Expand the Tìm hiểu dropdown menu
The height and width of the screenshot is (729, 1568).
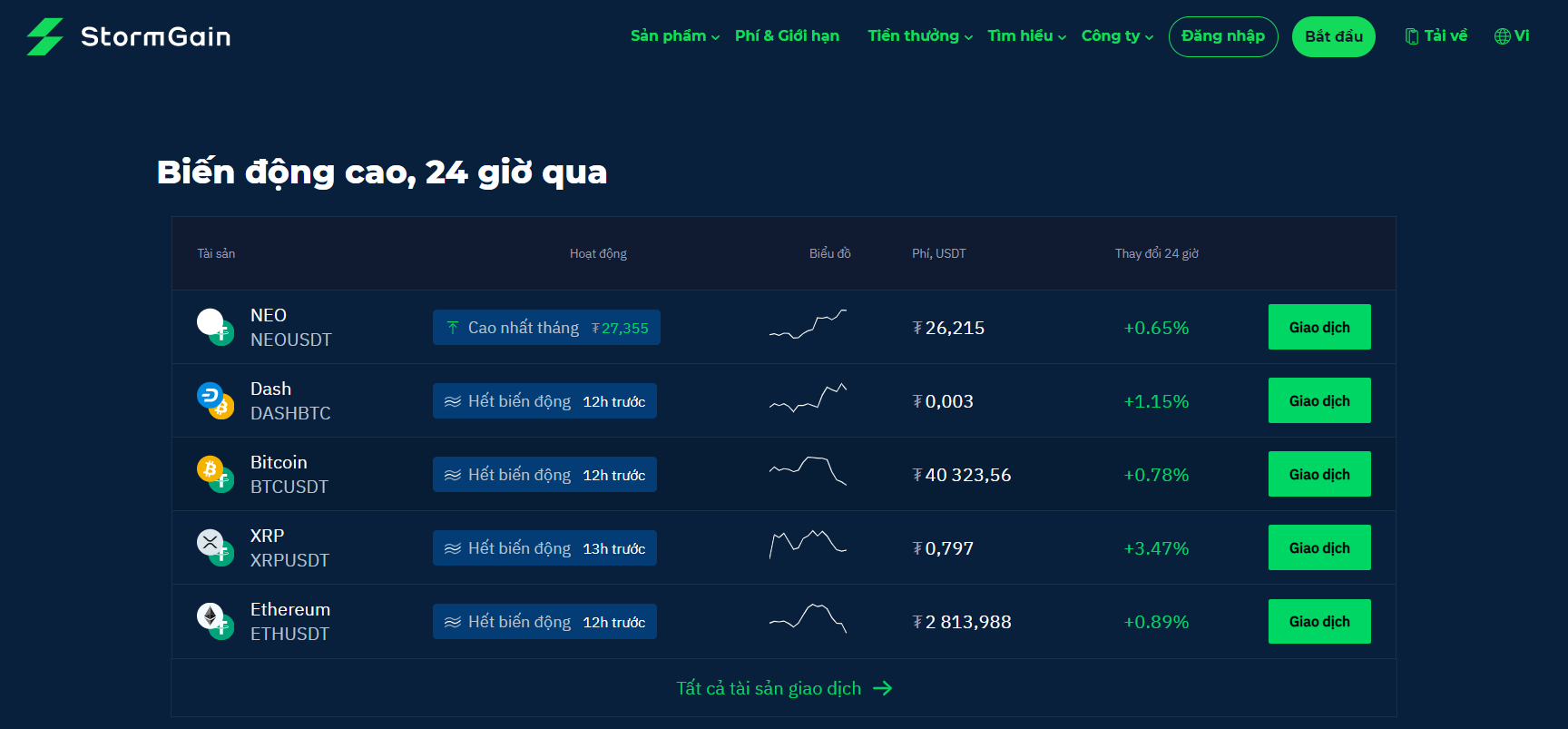coord(1027,36)
